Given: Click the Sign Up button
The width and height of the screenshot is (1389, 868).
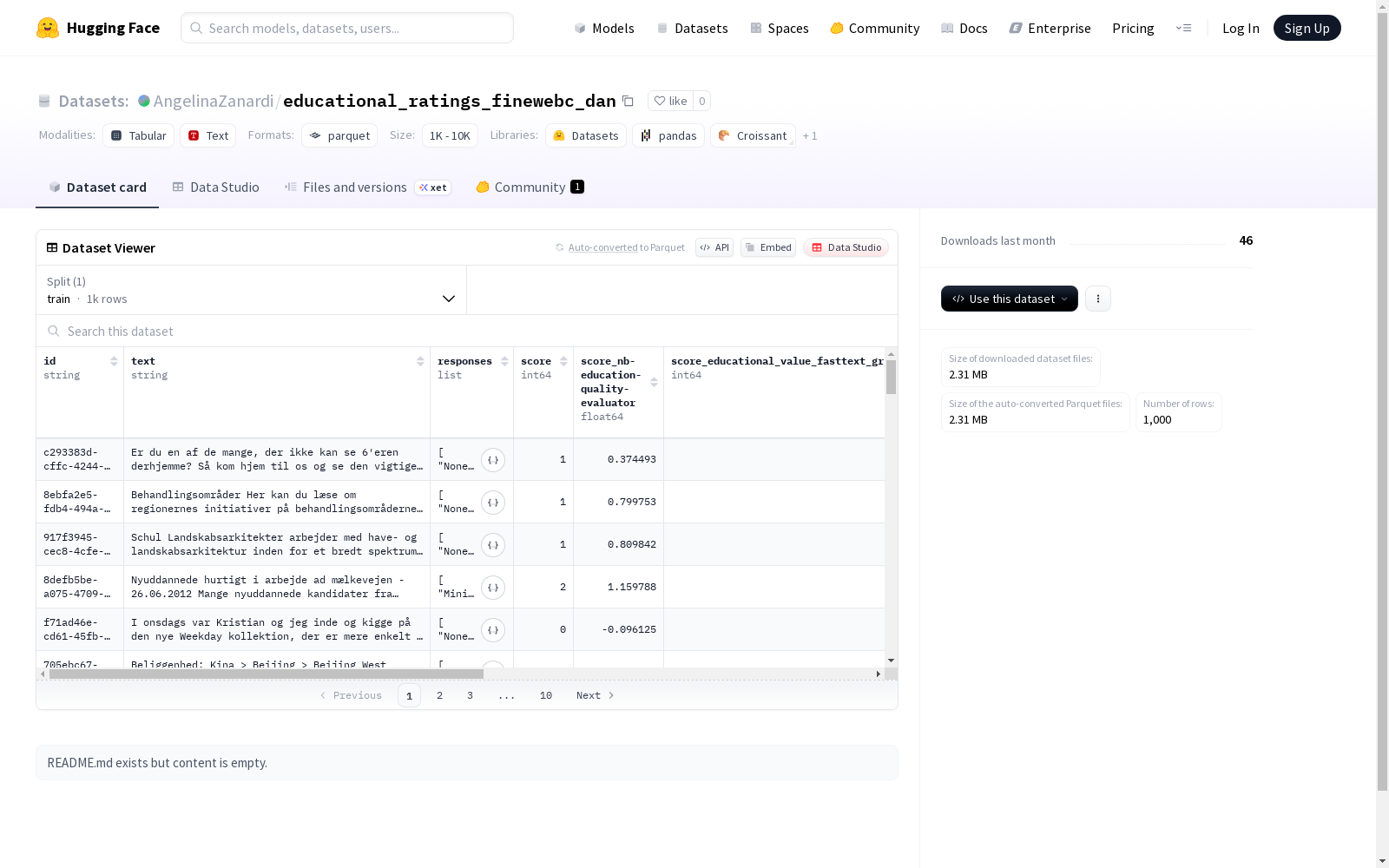Looking at the screenshot, I should (x=1307, y=28).
